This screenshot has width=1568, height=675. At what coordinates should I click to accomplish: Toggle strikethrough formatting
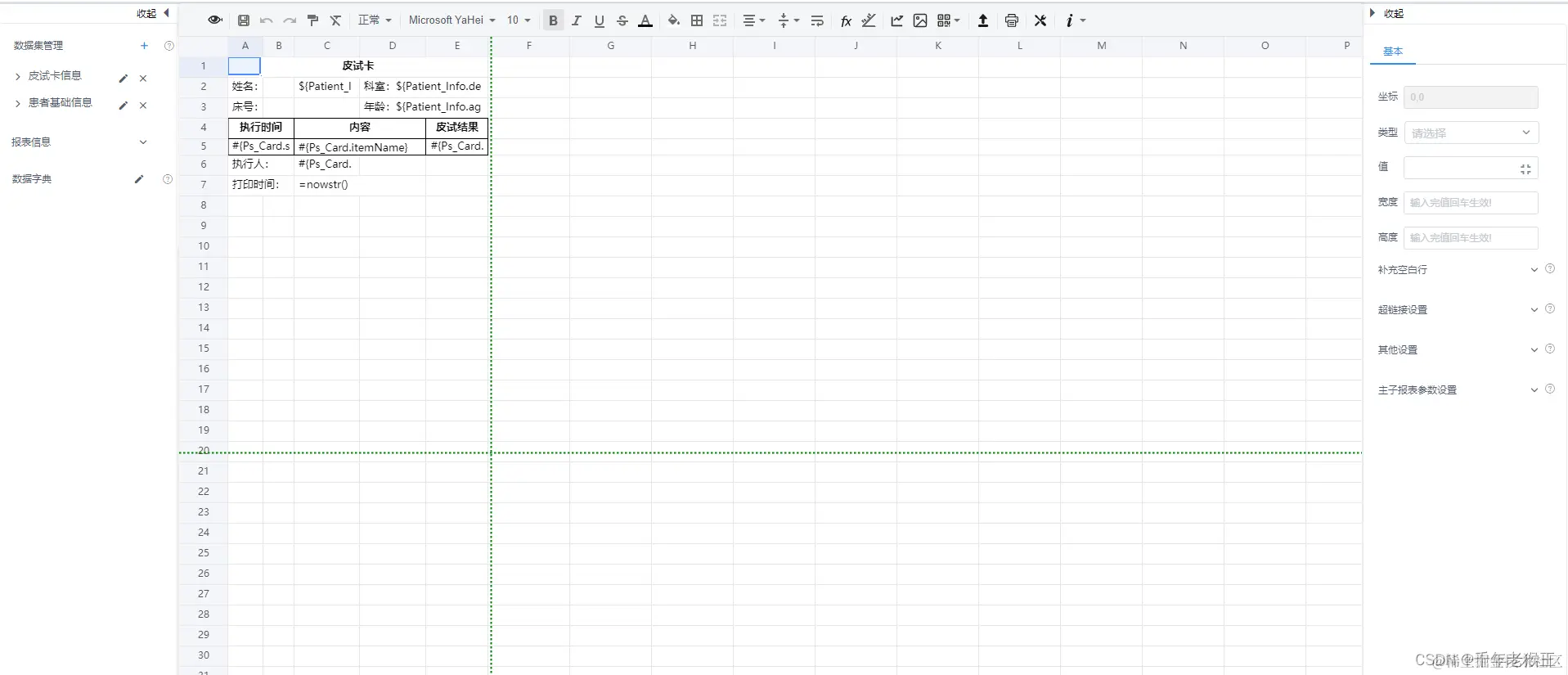point(622,20)
